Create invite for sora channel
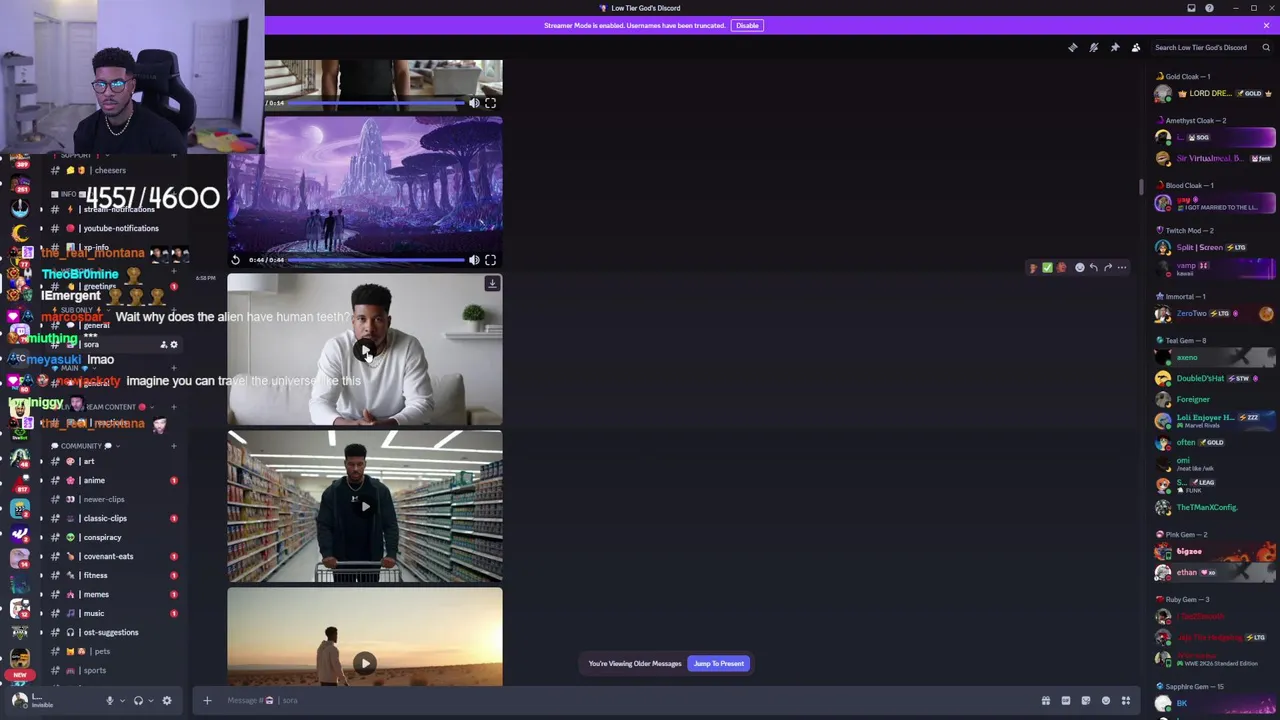The width and height of the screenshot is (1280, 720). 163,345
